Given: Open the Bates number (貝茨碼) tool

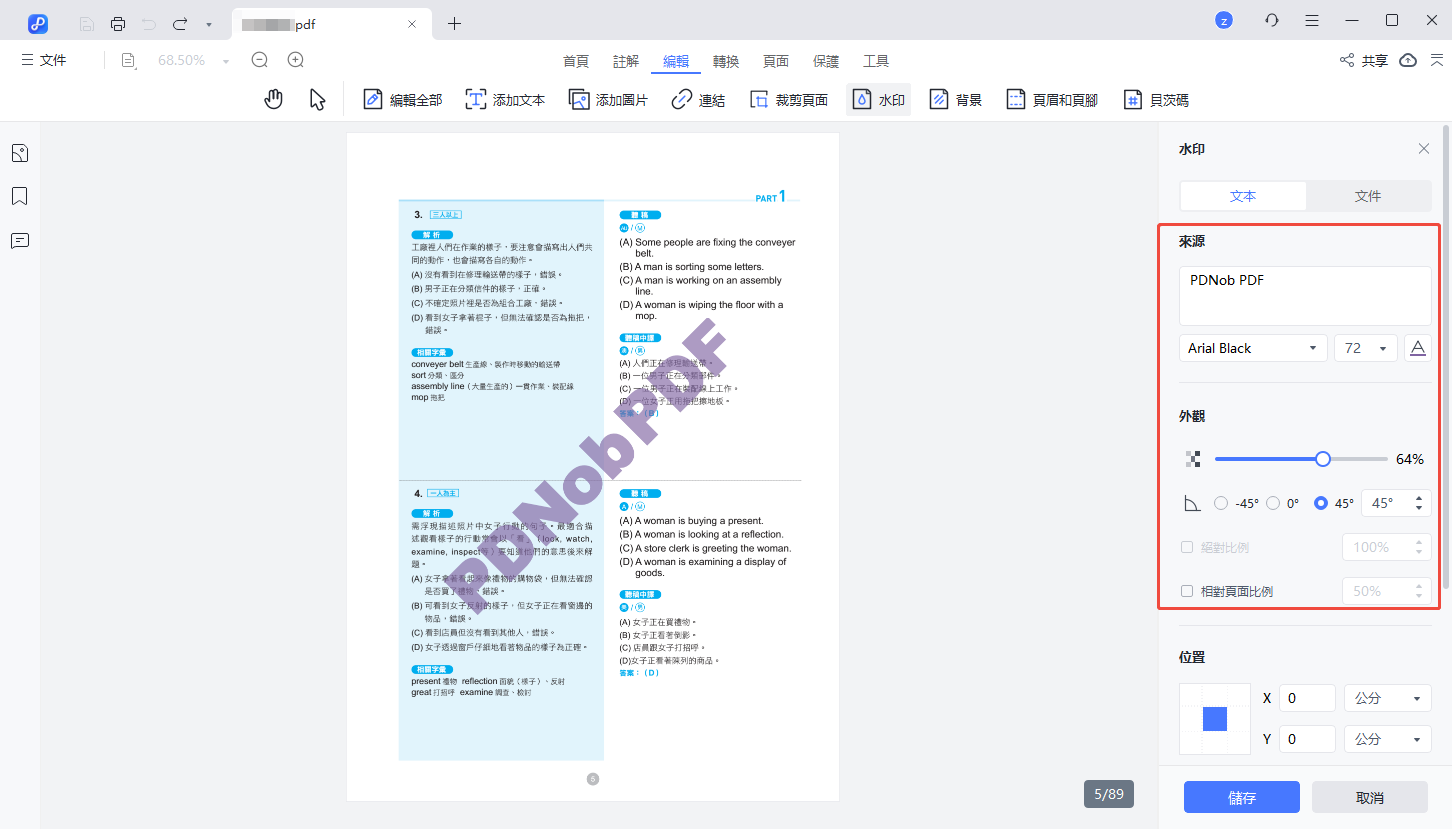Looking at the screenshot, I should 1156,100.
